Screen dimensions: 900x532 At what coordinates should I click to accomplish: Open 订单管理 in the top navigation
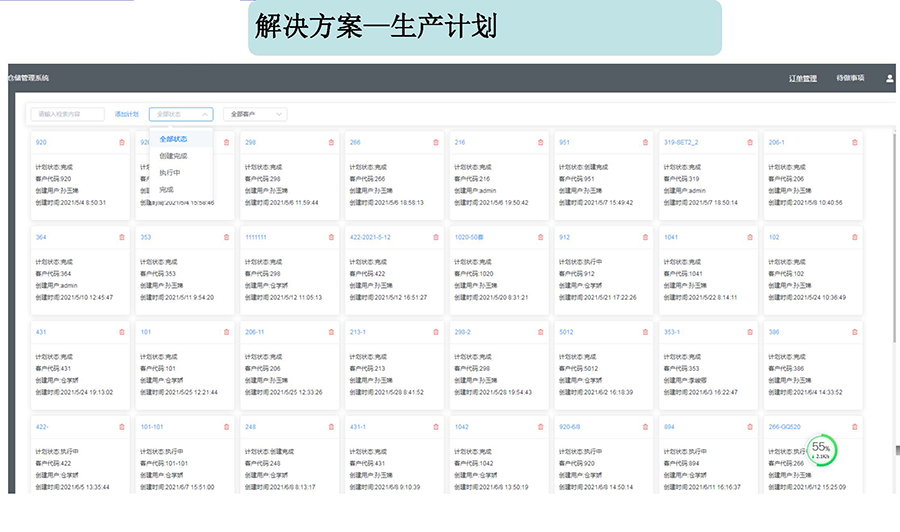[802, 78]
